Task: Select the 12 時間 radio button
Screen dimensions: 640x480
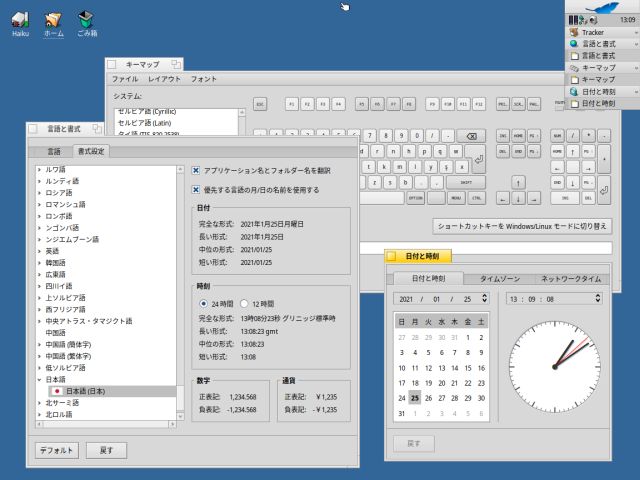Action: click(244, 303)
